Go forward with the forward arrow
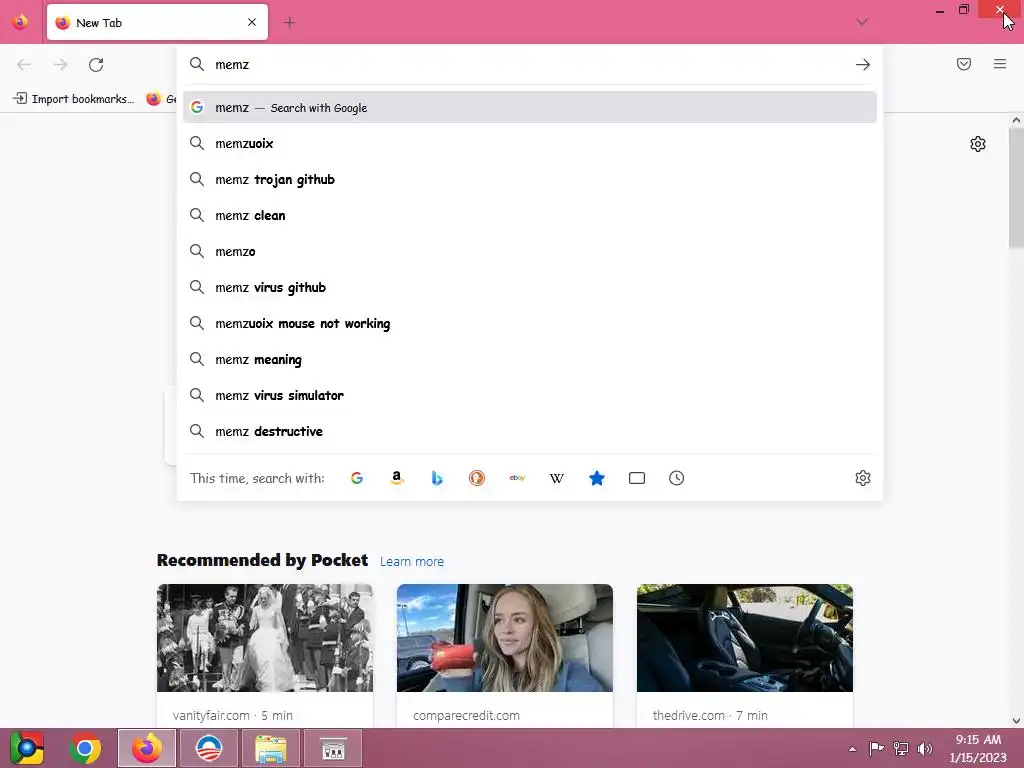Screen dimensions: 1024x768 pos(60,65)
